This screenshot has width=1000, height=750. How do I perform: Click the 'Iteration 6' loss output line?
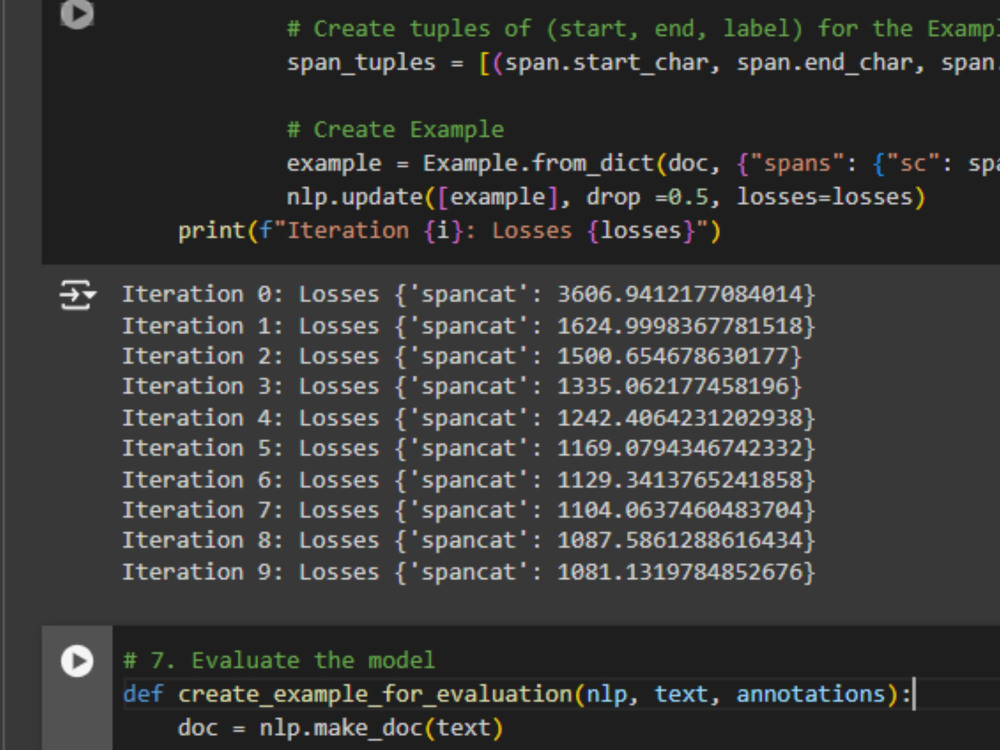[469, 480]
